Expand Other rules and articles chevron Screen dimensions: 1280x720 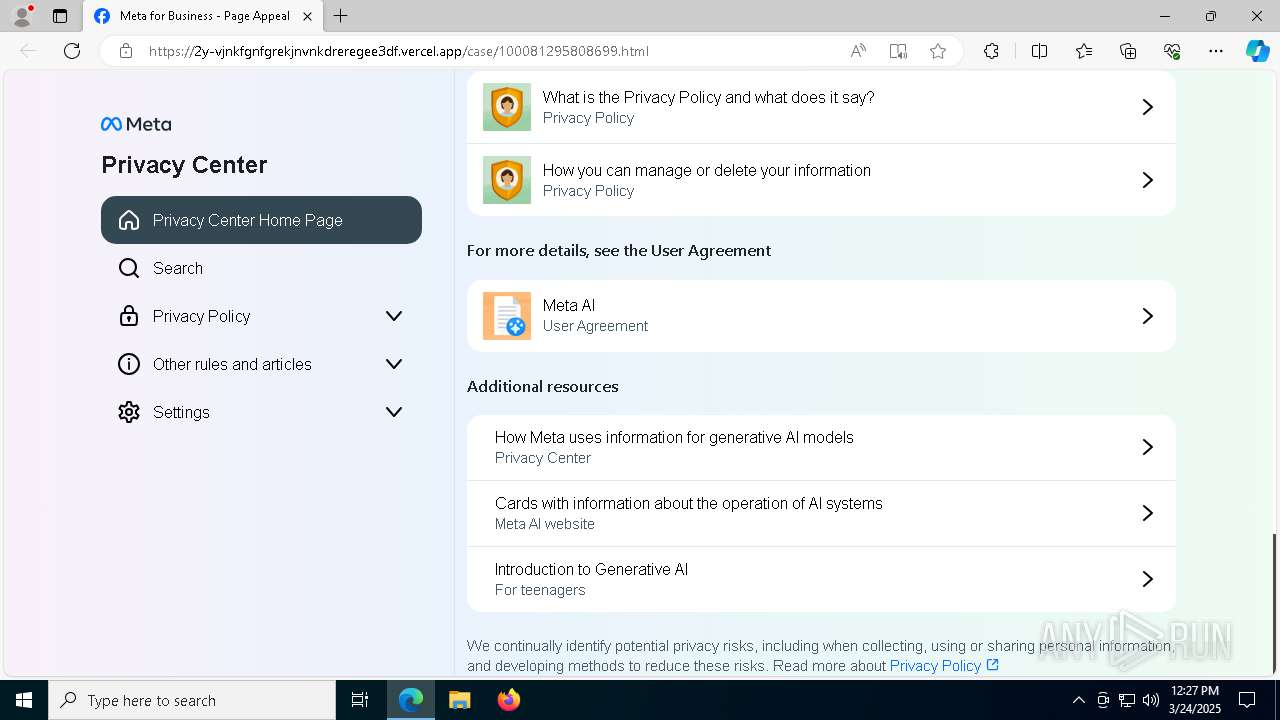[394, 364]
